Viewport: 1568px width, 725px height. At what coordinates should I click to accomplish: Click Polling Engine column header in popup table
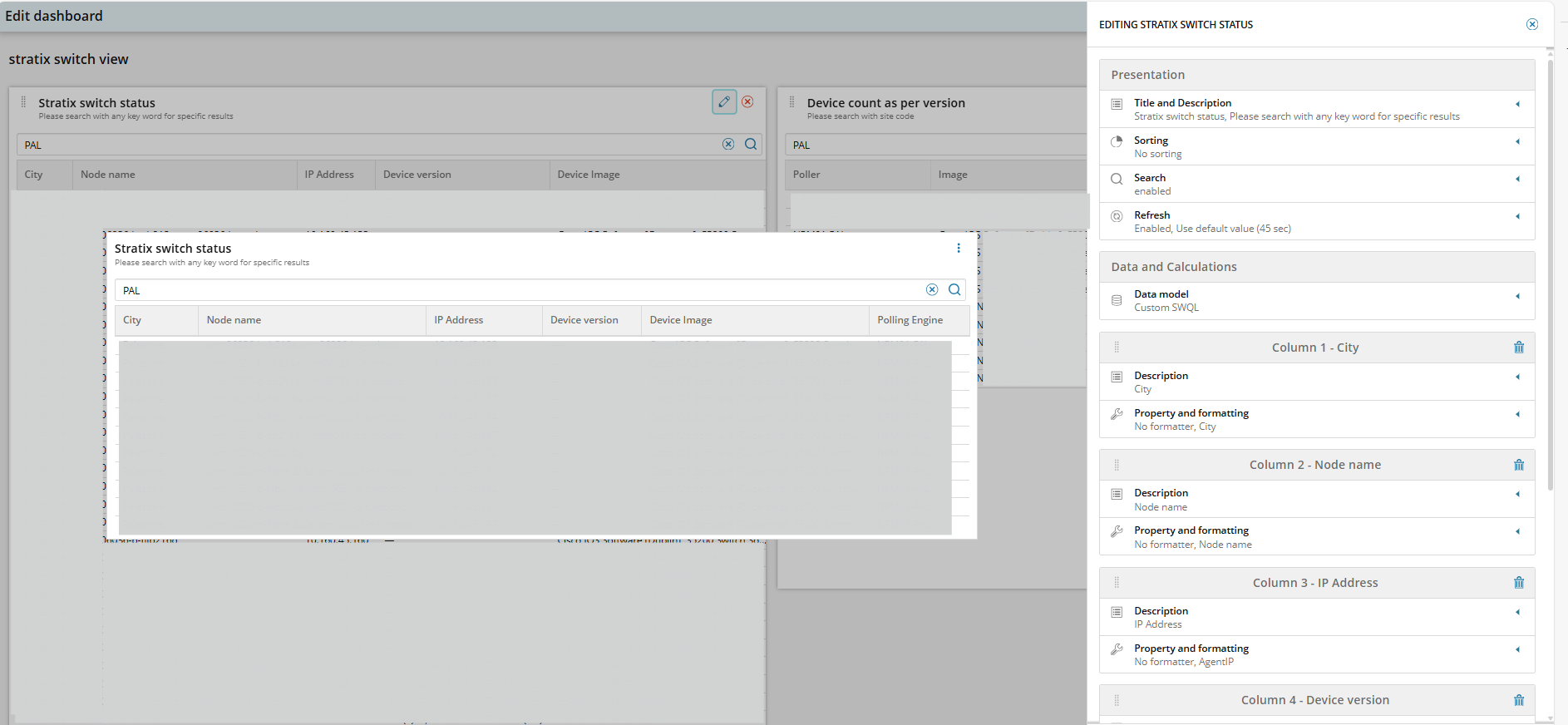[919, 320]
